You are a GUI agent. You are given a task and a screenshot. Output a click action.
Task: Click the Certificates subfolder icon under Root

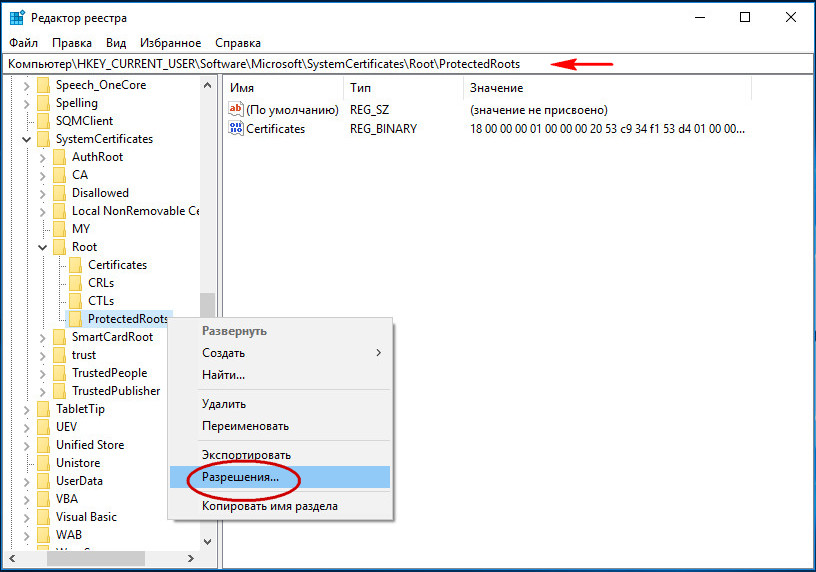76,265
